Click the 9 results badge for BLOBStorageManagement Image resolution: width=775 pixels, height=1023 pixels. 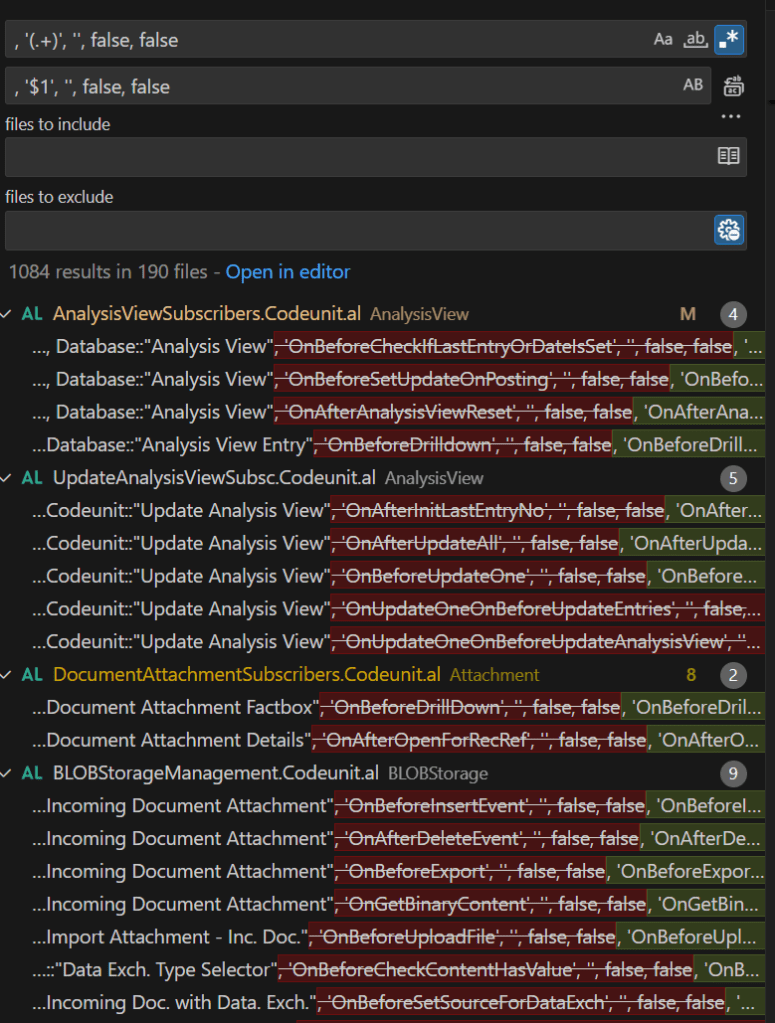733,773
